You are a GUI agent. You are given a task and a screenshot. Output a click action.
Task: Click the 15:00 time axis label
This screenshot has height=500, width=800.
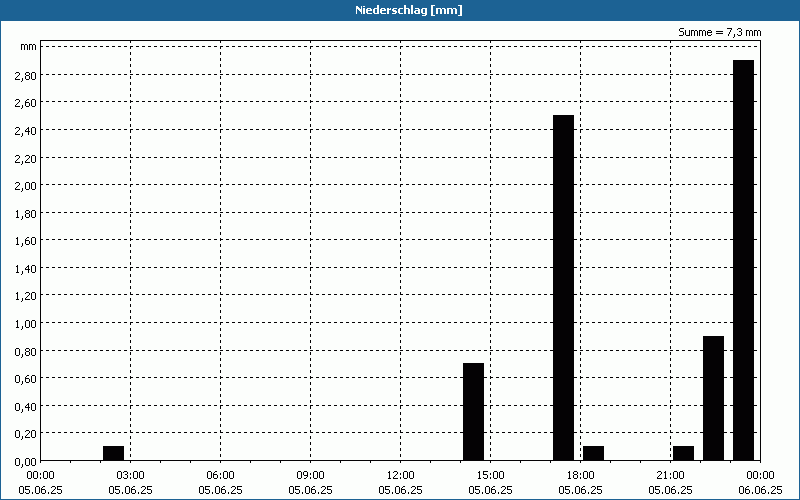pos(490,476)
